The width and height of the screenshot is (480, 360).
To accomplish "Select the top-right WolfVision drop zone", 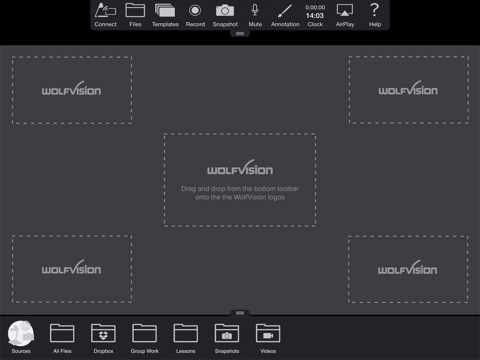I will 409,90.
